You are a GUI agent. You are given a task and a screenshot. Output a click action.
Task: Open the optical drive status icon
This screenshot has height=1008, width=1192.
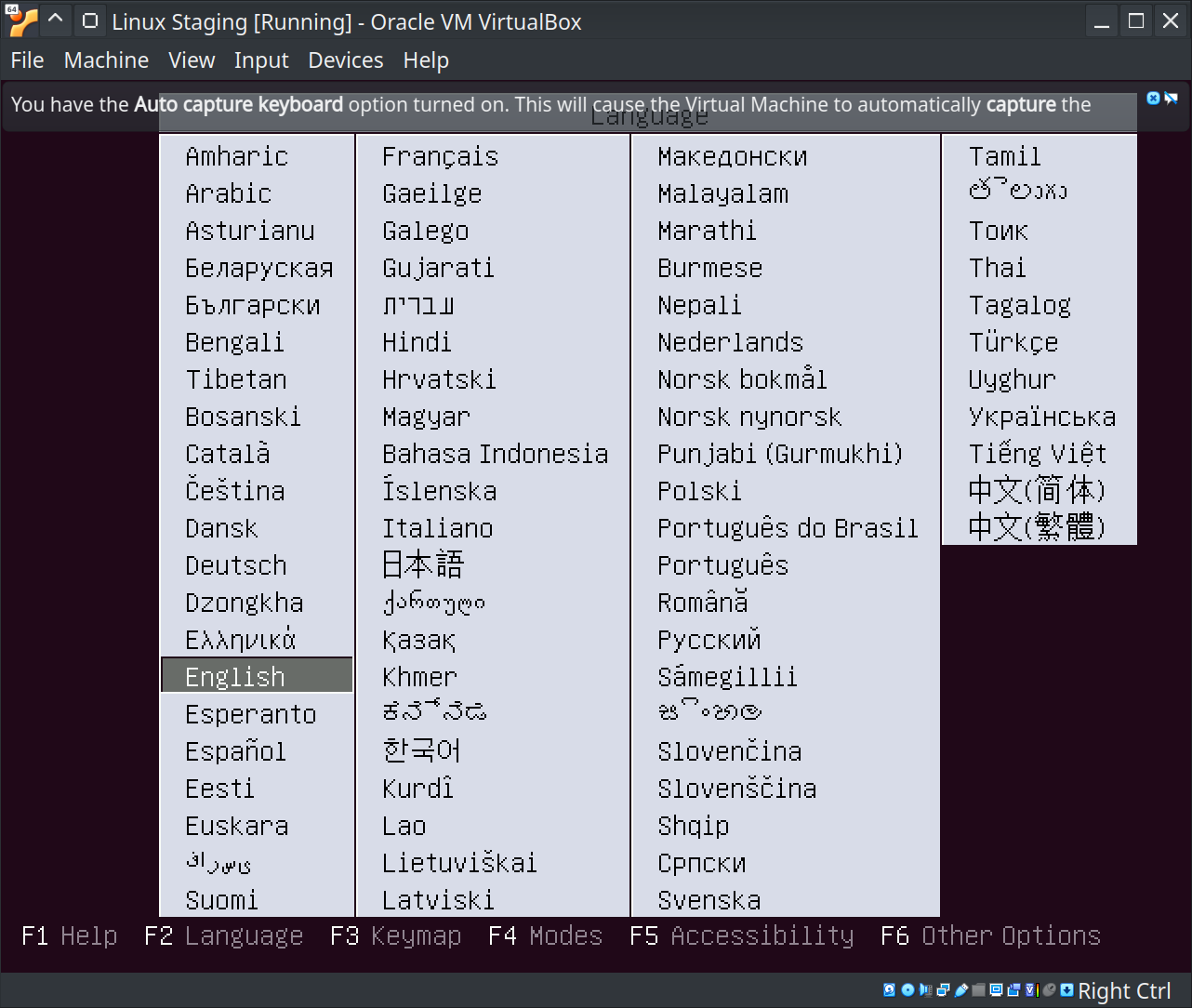click(x=907, y=990)
